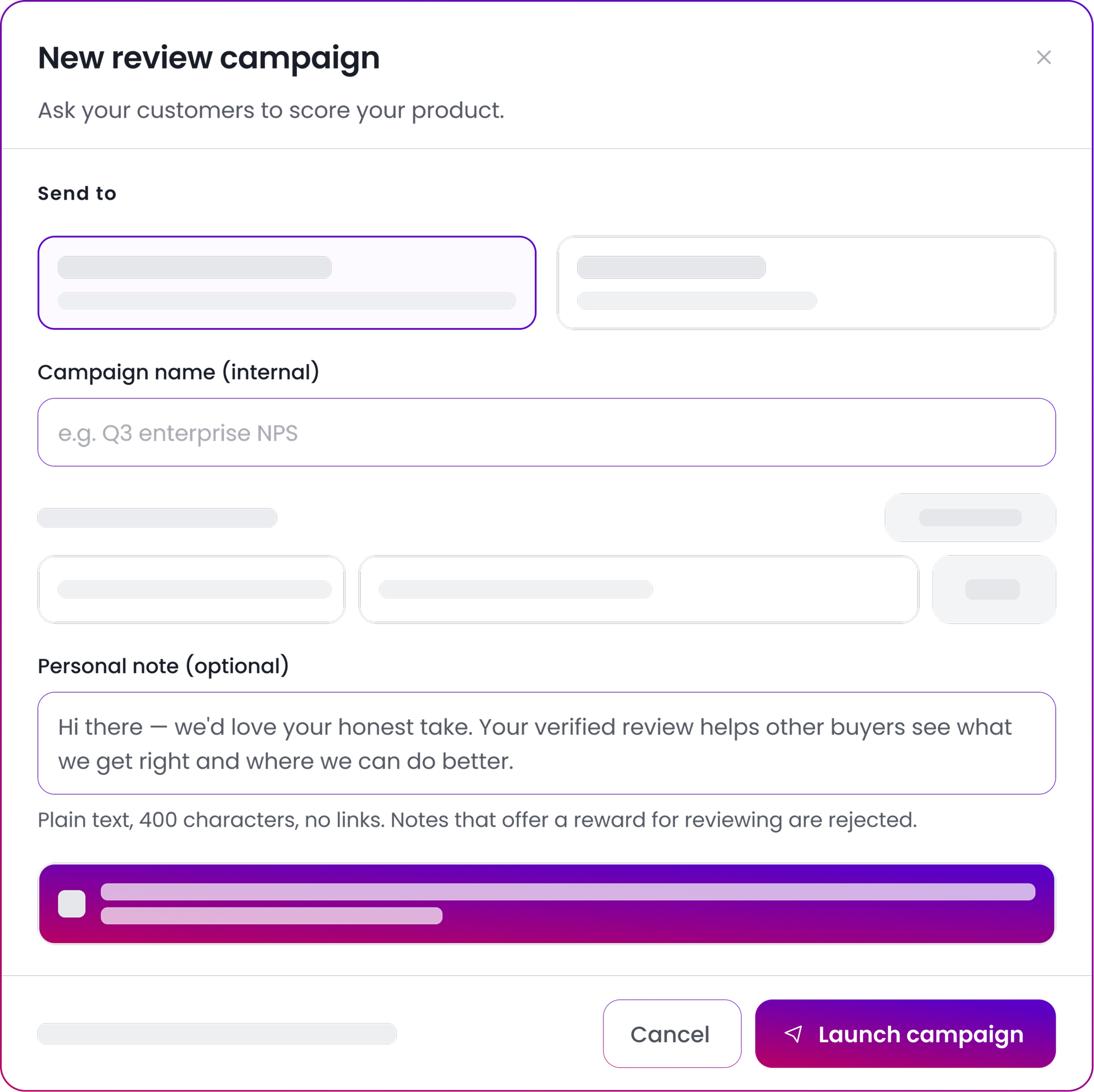Click the wide loading field next to small button
The width and height of the screenshot is (1094, 1092).
point(639,589)
